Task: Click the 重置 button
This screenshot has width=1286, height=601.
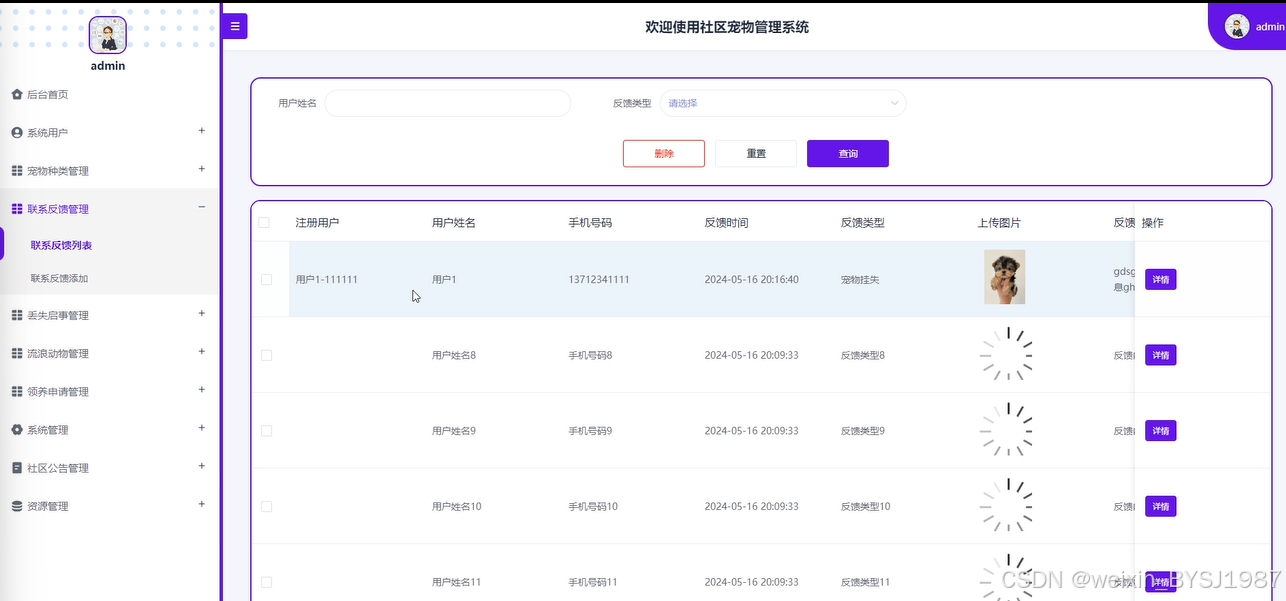Action: pyautogui.click(x=756, y=153)
